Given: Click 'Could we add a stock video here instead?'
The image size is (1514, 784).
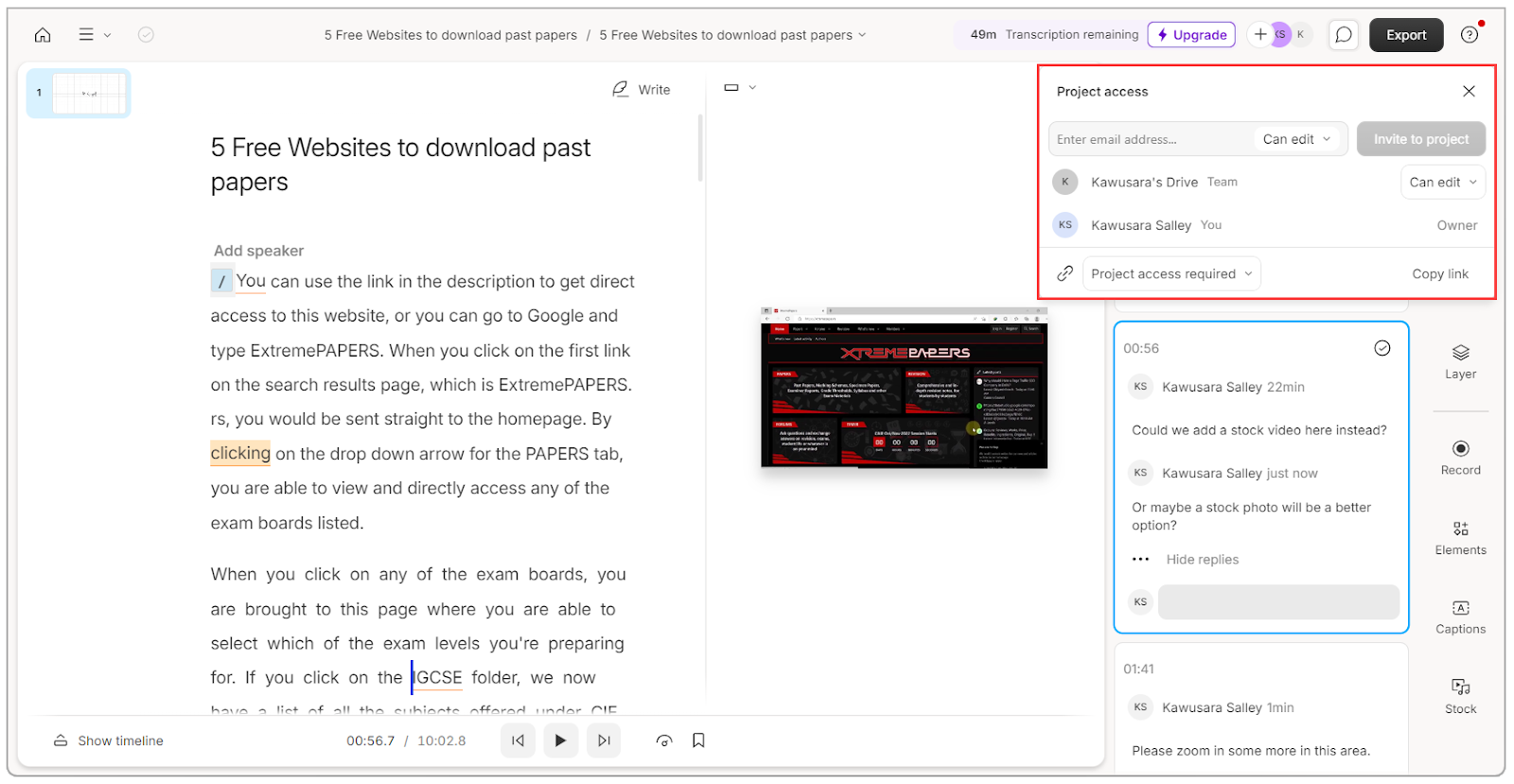Looking at the screenshot, I should pyautogui.click(x=1259, y=429).
